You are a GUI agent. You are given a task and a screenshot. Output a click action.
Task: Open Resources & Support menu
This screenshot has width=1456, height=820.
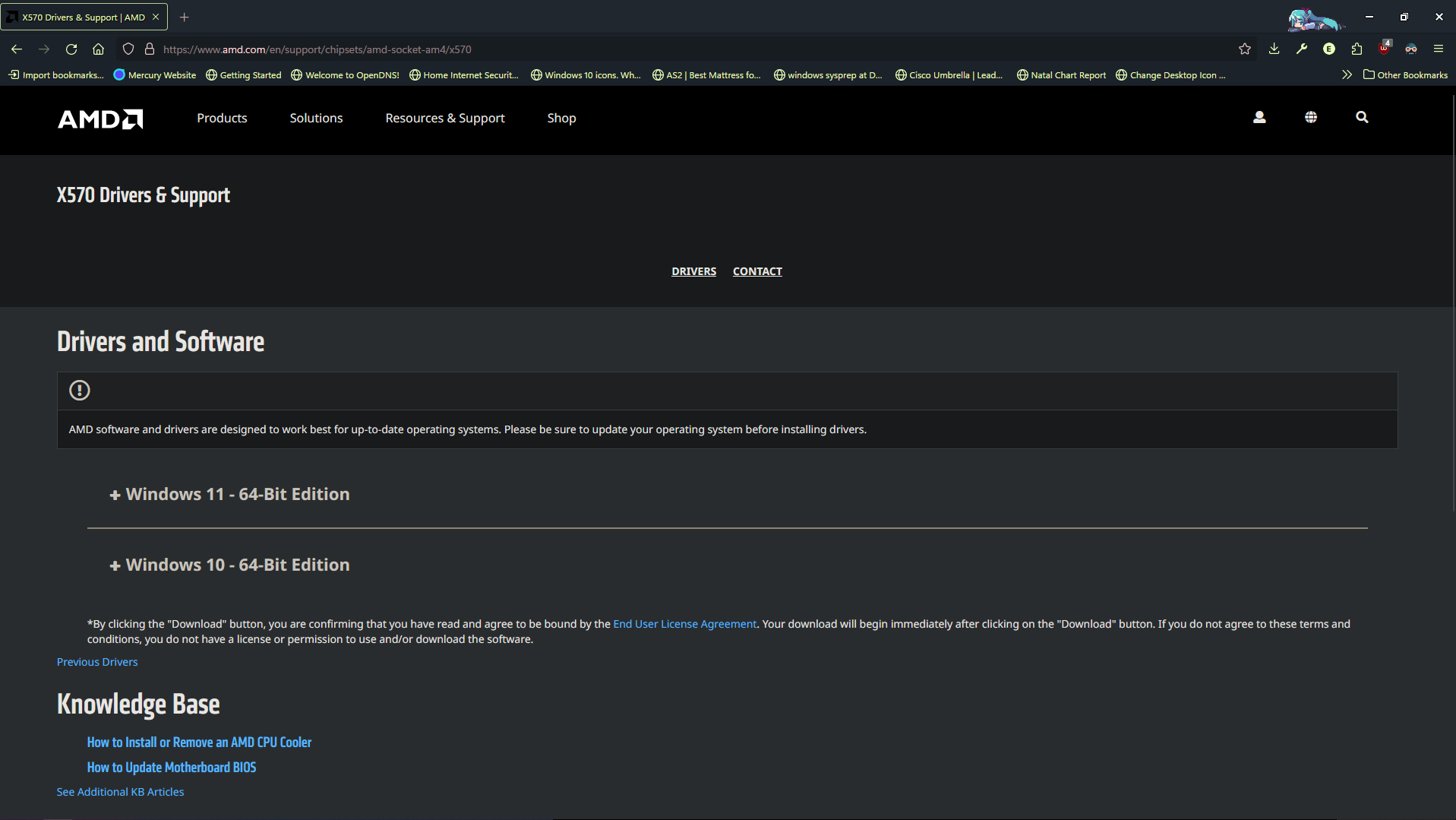coord(445,118)
